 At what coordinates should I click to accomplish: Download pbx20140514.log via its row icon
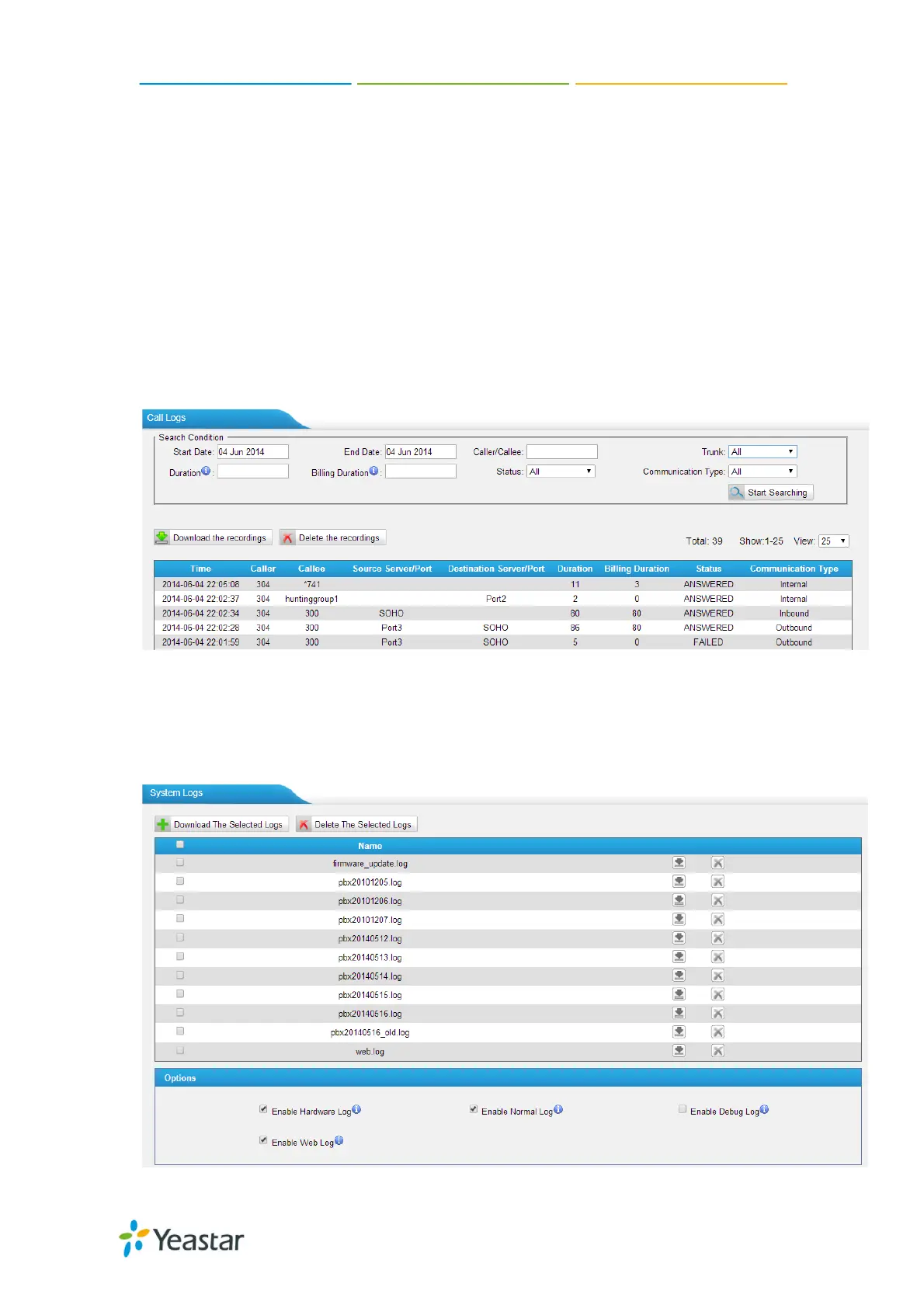[x=679, y=976]
